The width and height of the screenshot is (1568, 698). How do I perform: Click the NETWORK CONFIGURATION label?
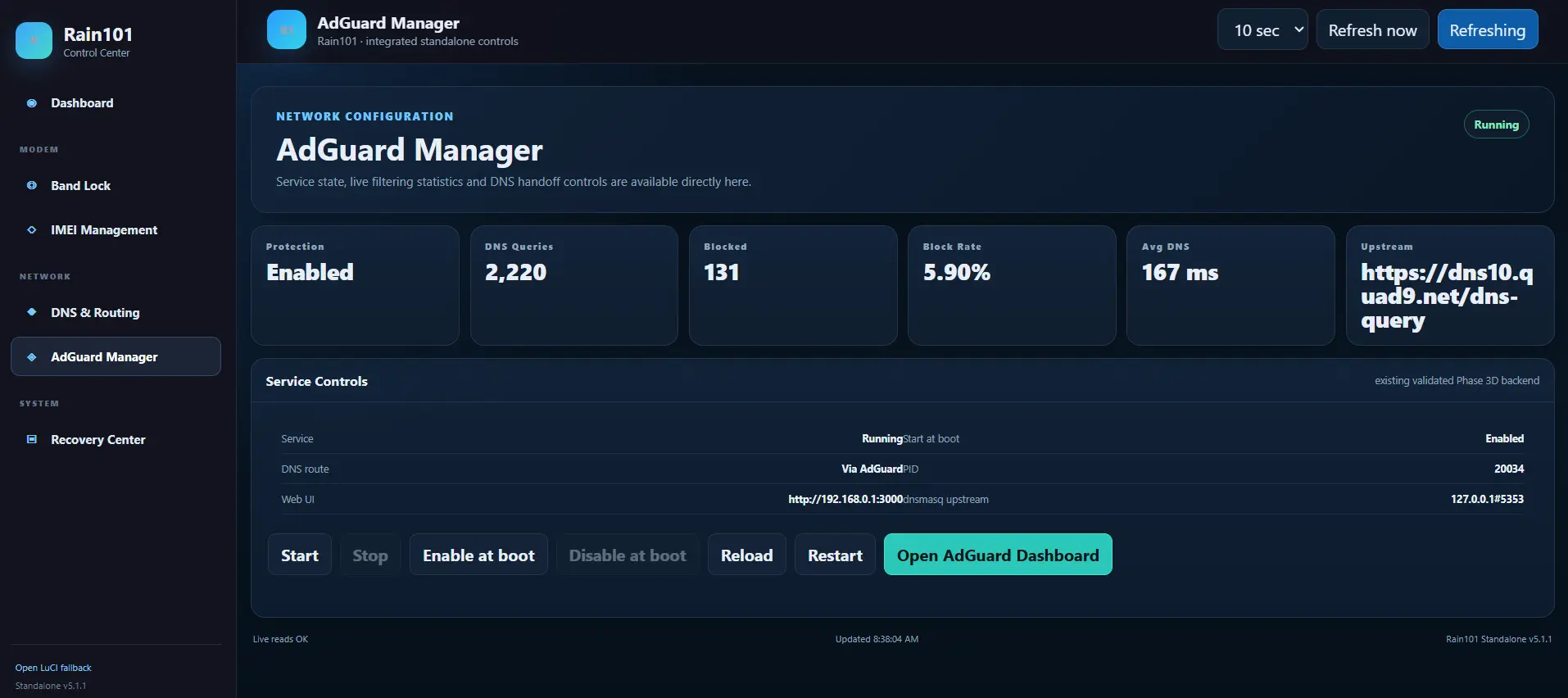click(365, 116)
